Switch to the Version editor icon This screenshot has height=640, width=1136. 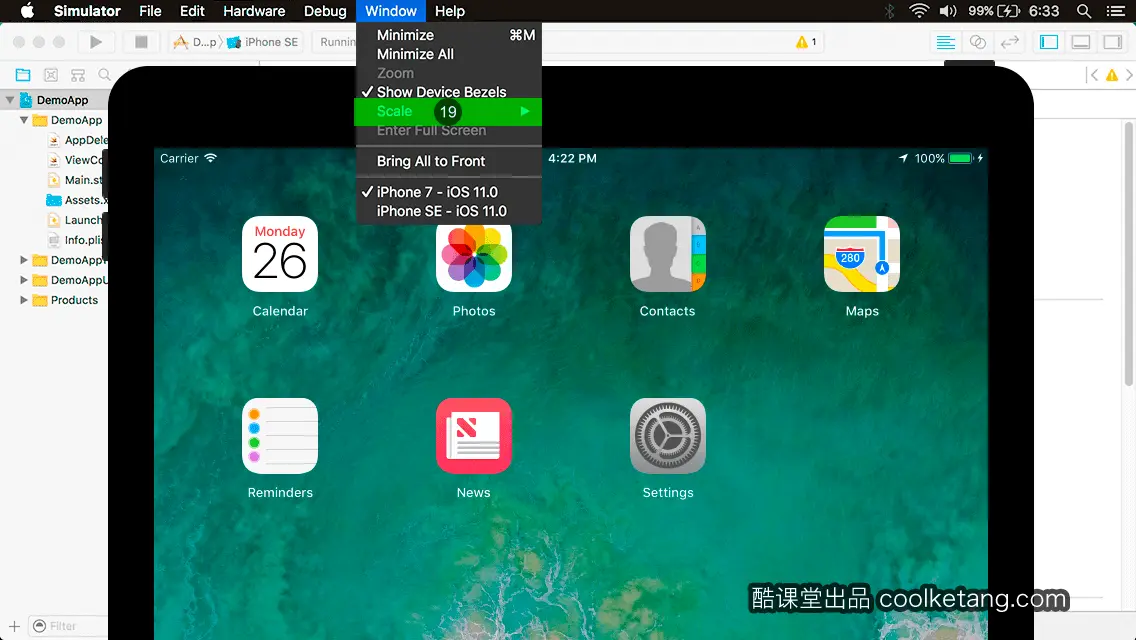point(1010,42)
